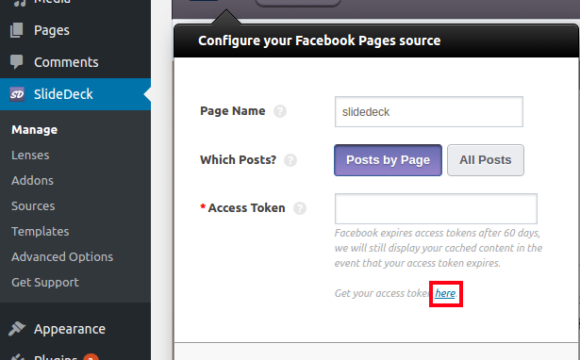
Task: Open help icon beside Access Token
Action: tap(300, 208)
